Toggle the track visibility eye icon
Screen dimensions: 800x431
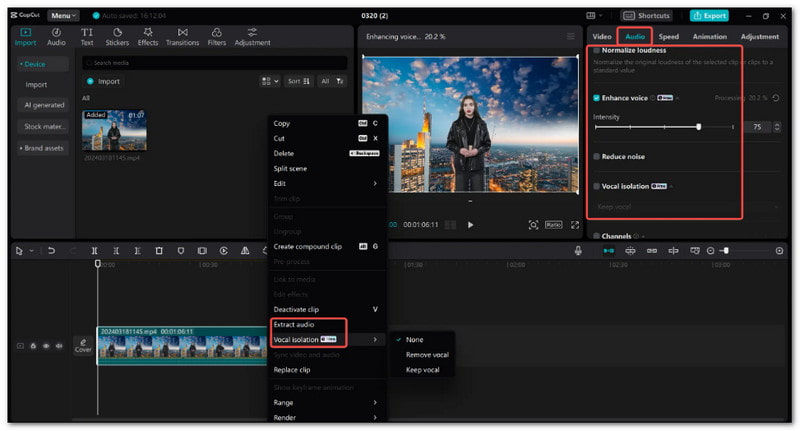click(x=46, y=346)
